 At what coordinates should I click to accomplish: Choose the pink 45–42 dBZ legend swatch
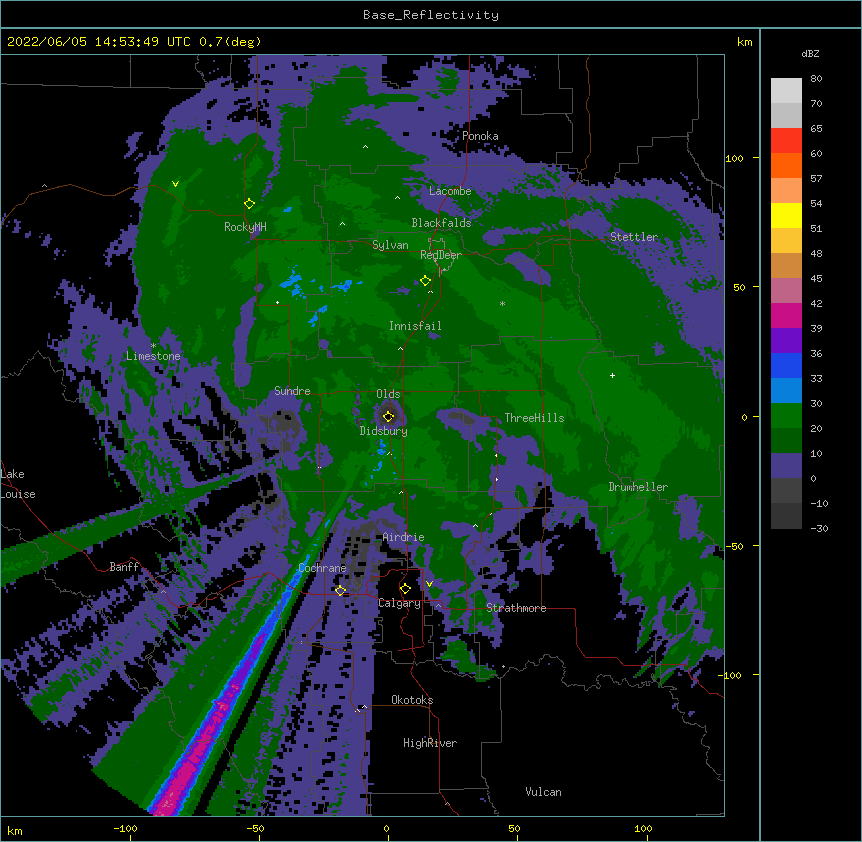(786, 291)
